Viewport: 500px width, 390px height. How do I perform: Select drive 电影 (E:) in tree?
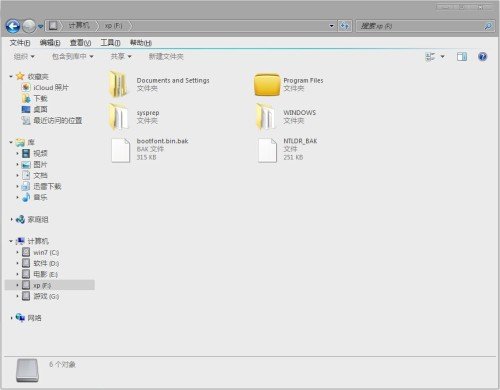pyautogui.click(x=45, y=274)
